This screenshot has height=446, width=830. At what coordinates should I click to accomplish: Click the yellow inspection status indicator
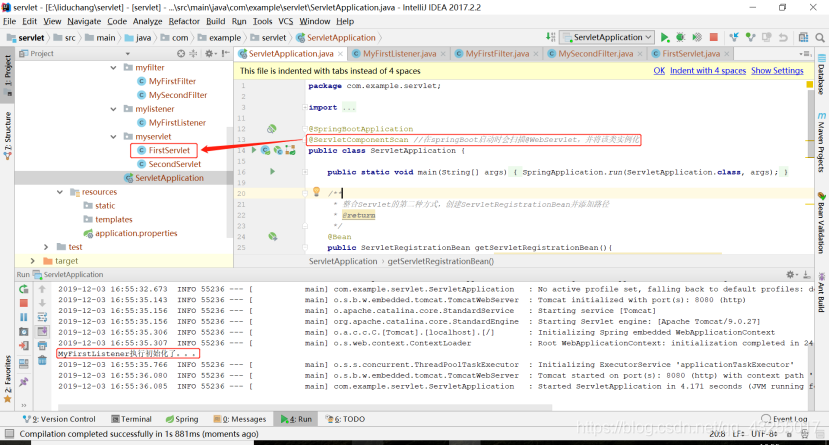coord(809,85)
